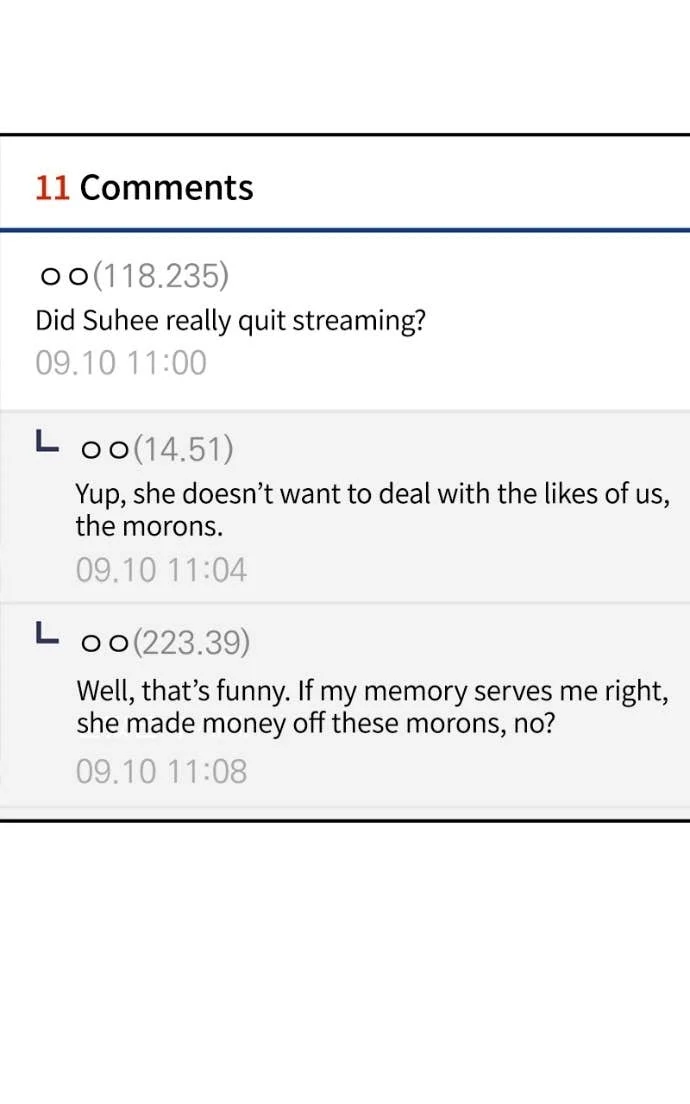Viewport: 690px width, 1104px height.
Task: Click the nickname circles before (223.39)
Action: coord(104,644)
